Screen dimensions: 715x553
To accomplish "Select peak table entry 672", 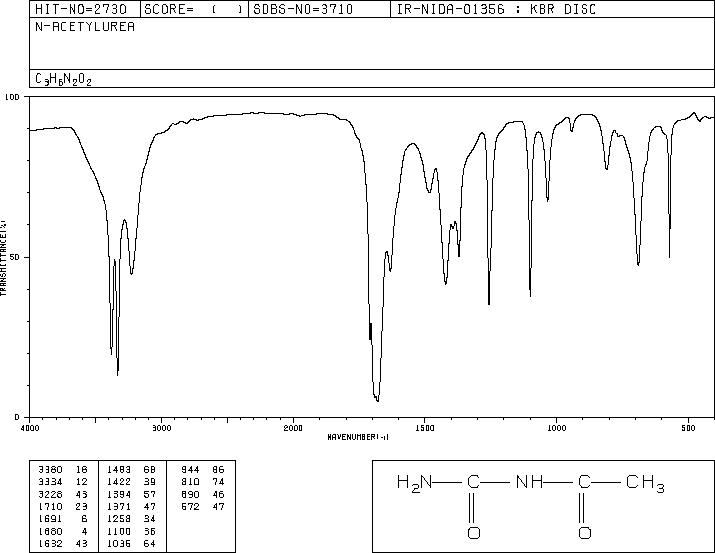I will click(190, 506).
